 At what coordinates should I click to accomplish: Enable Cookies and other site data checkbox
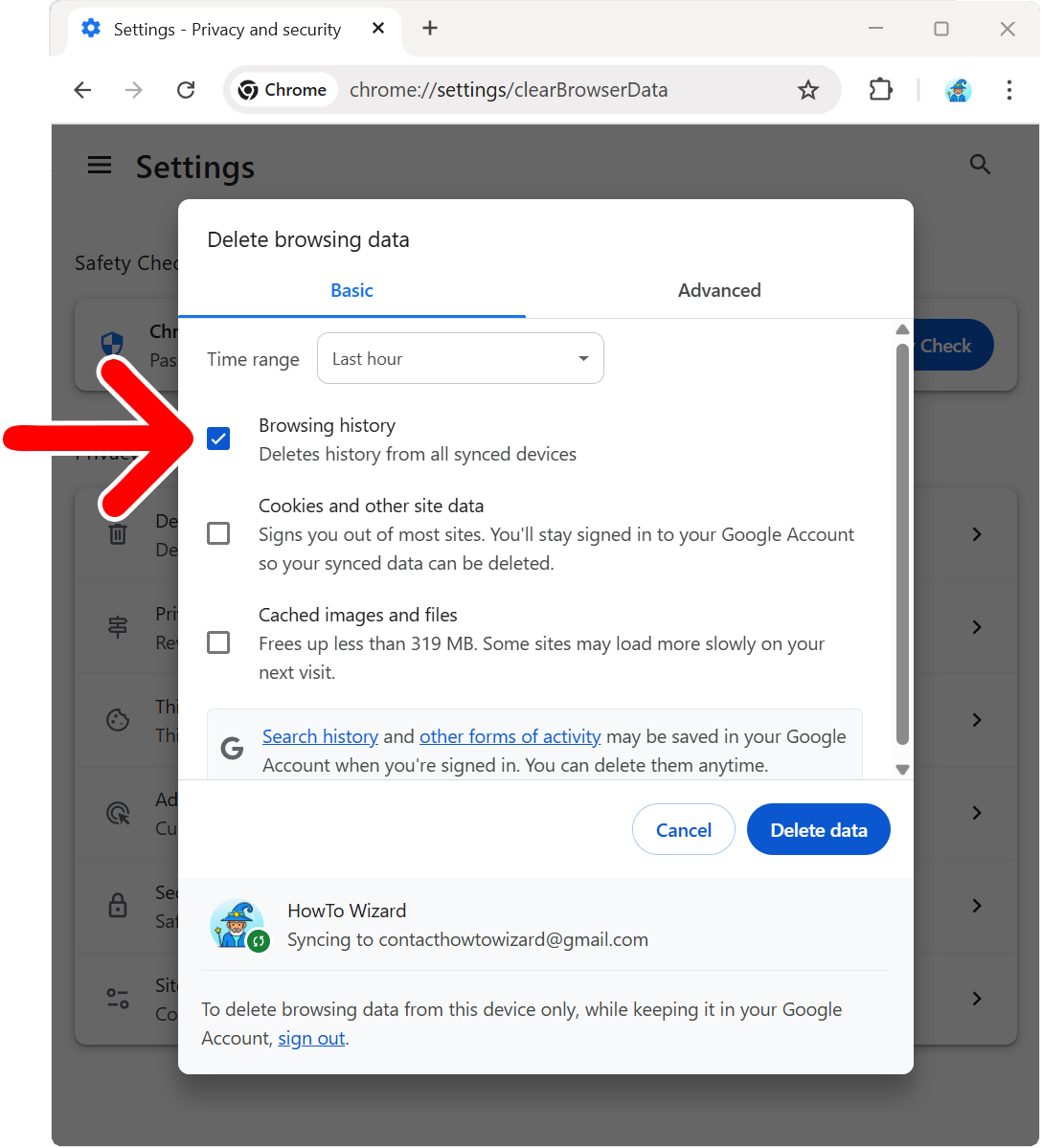tap(218, 533)
